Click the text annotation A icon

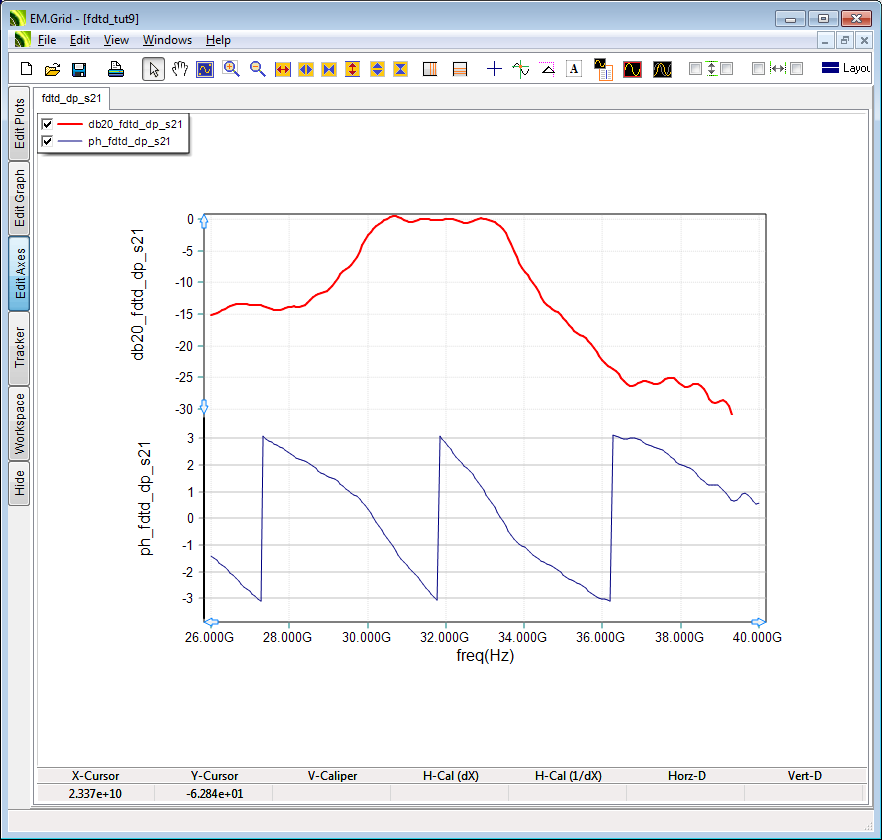point(574,69)
